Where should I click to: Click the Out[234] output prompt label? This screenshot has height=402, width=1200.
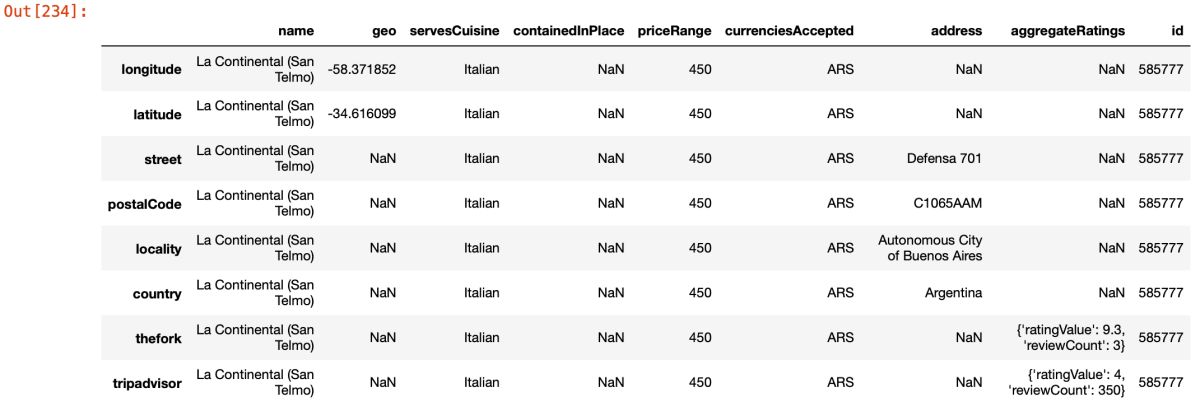tap(46, 11)
